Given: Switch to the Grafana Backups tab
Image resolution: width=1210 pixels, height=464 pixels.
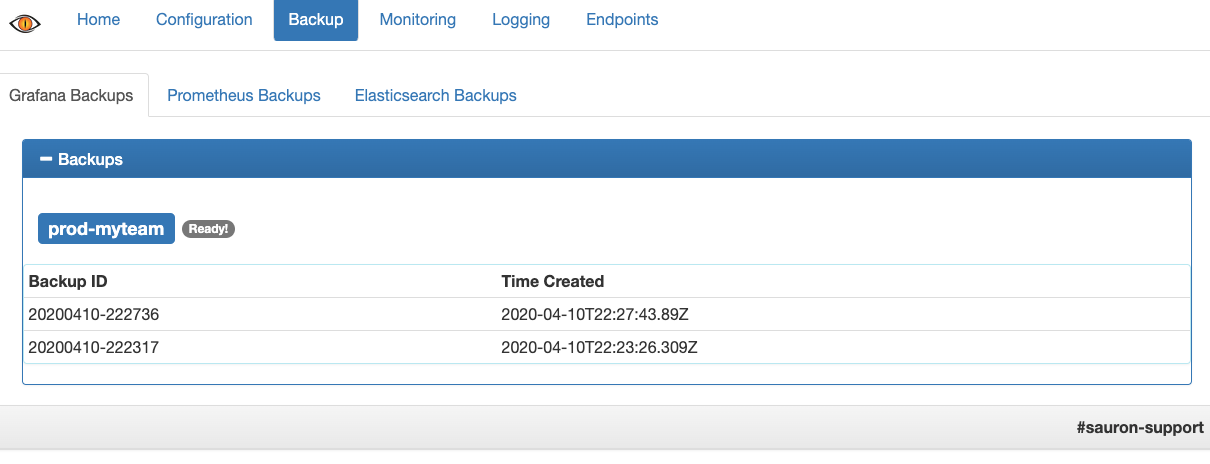Looking at the screenshot, I should [x=71, y=96].
